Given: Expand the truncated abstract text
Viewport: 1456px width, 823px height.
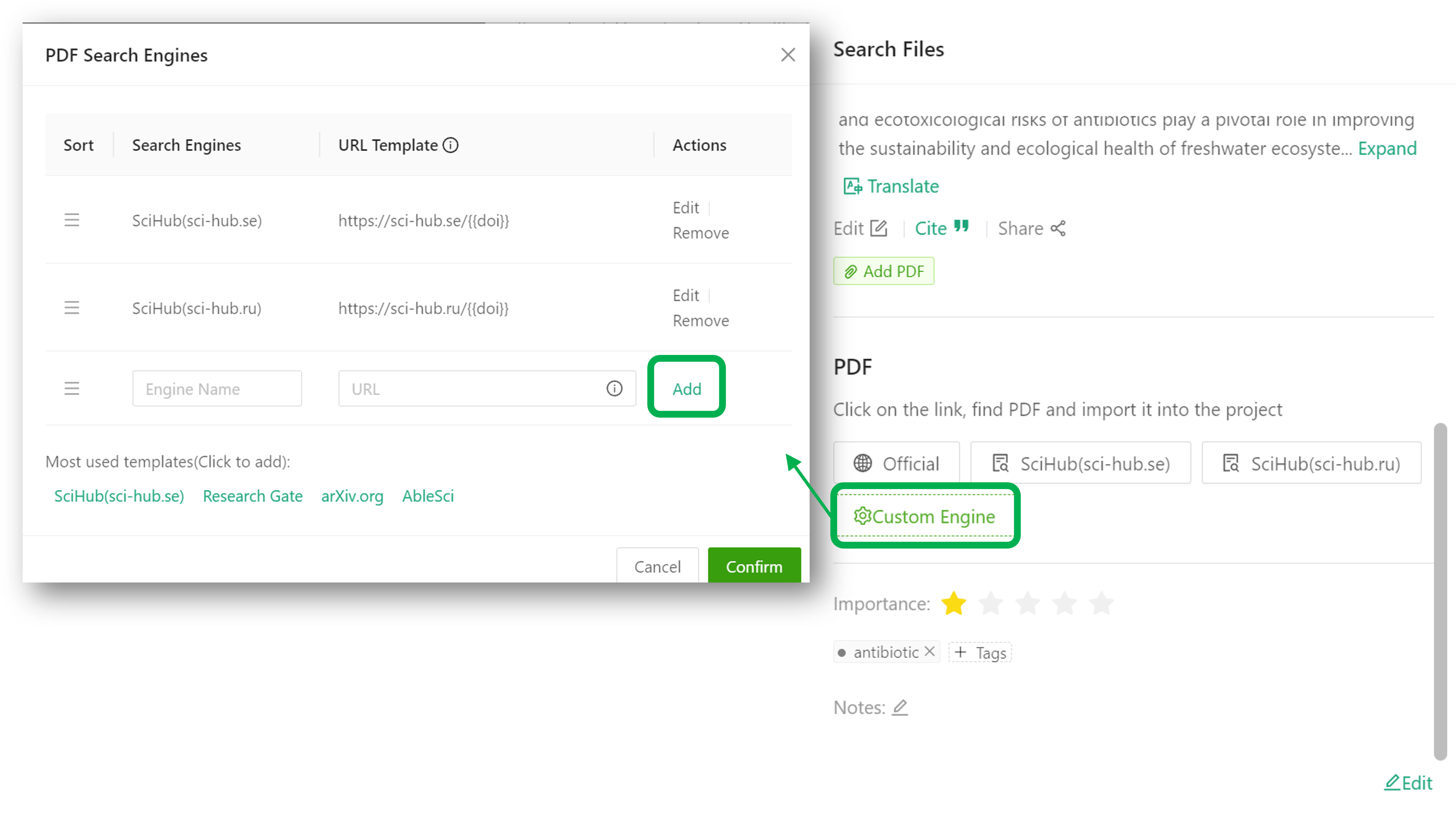Looking at the screenshot, I should (1387, 149).
